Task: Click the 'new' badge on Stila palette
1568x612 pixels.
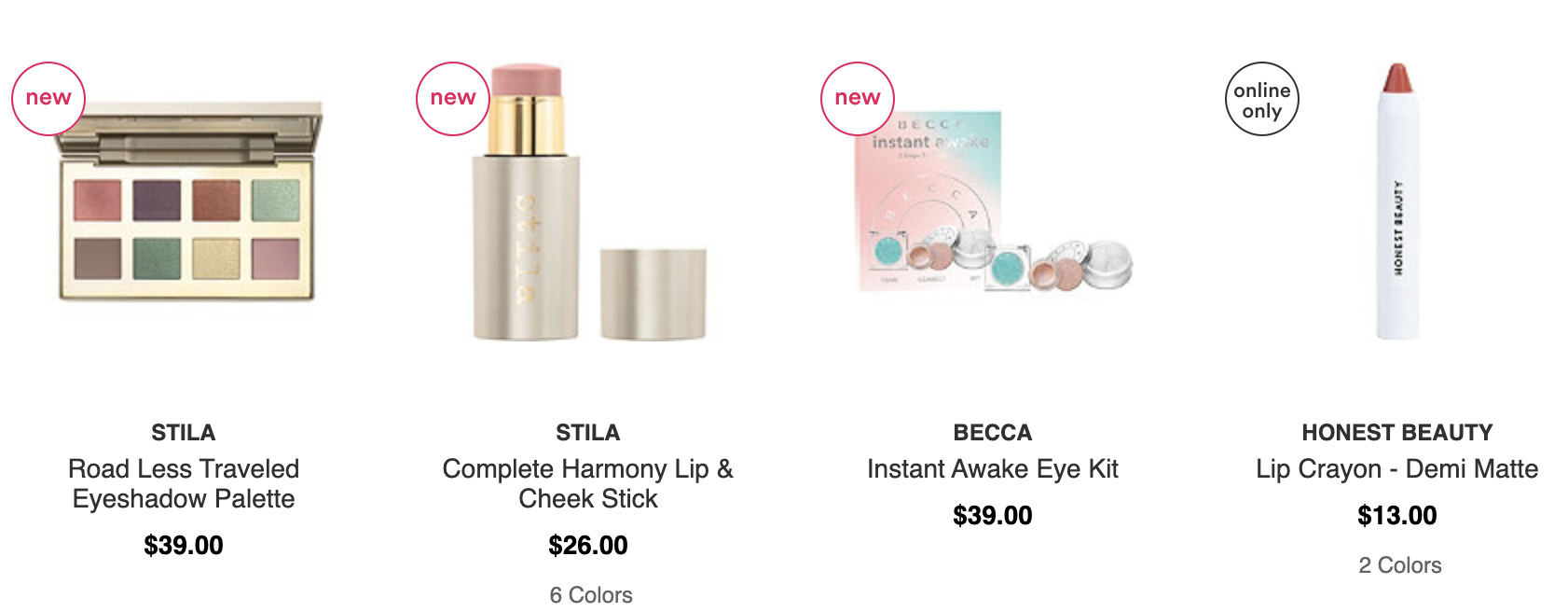Action: click(48, 99)
